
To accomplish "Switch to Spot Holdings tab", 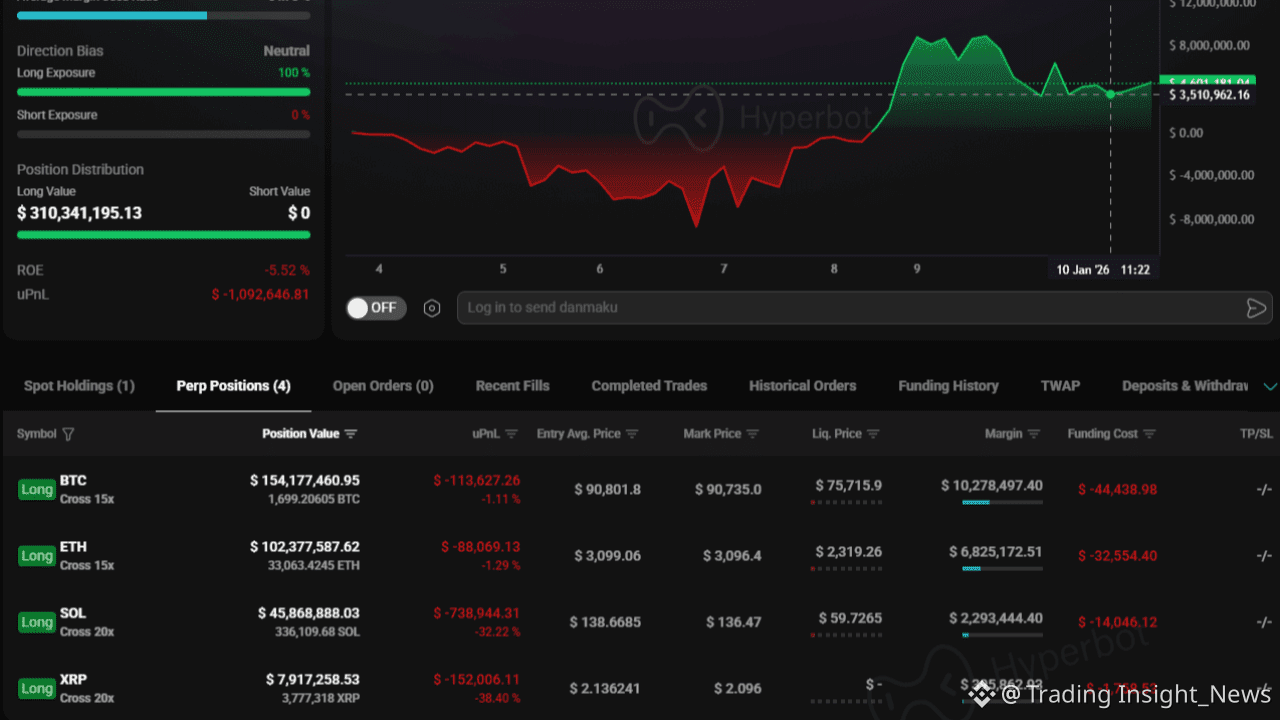I will point(79,386).
